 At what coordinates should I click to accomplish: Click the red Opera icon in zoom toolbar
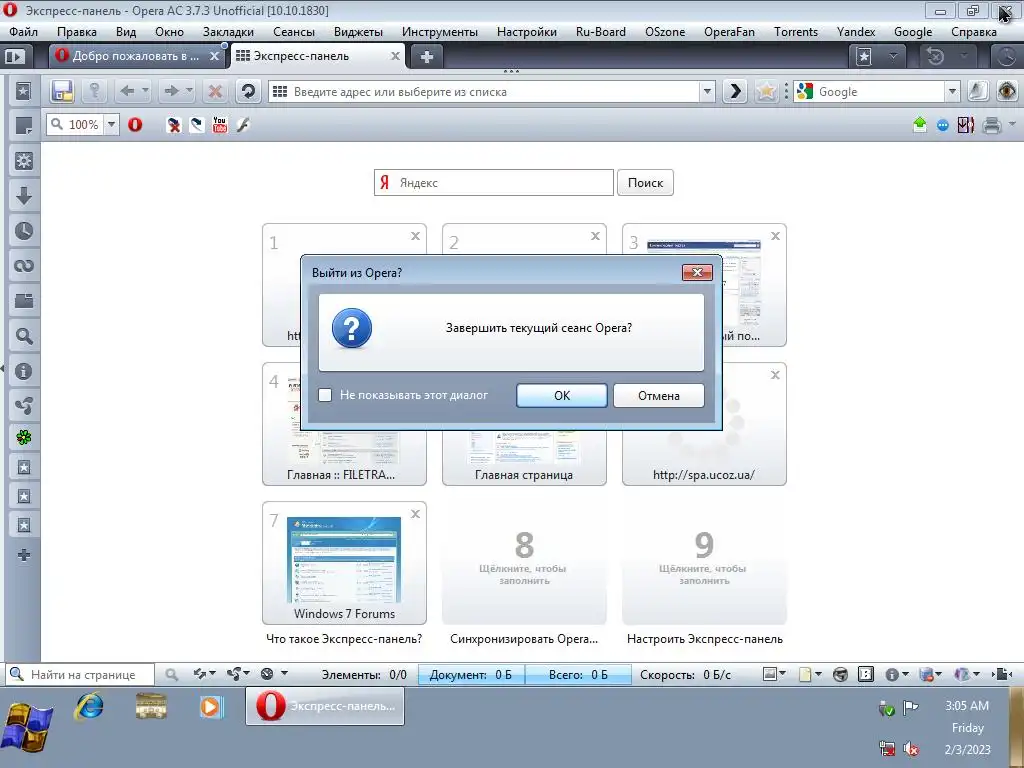tap(135, 125)
